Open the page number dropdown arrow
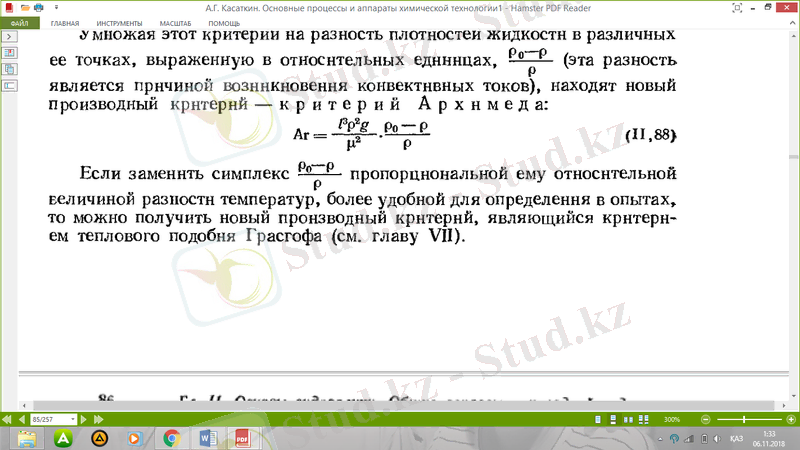 [72, 419]
